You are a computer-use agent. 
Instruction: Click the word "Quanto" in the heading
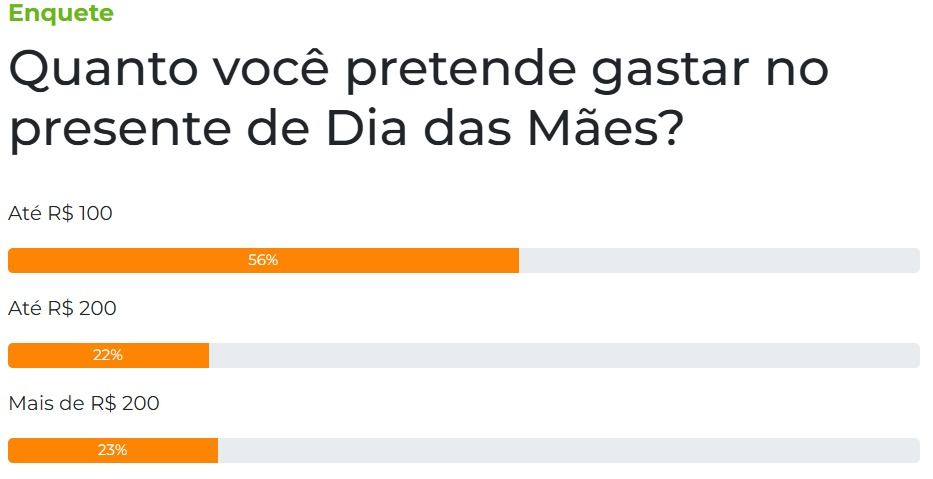click(x=104, y=70)
